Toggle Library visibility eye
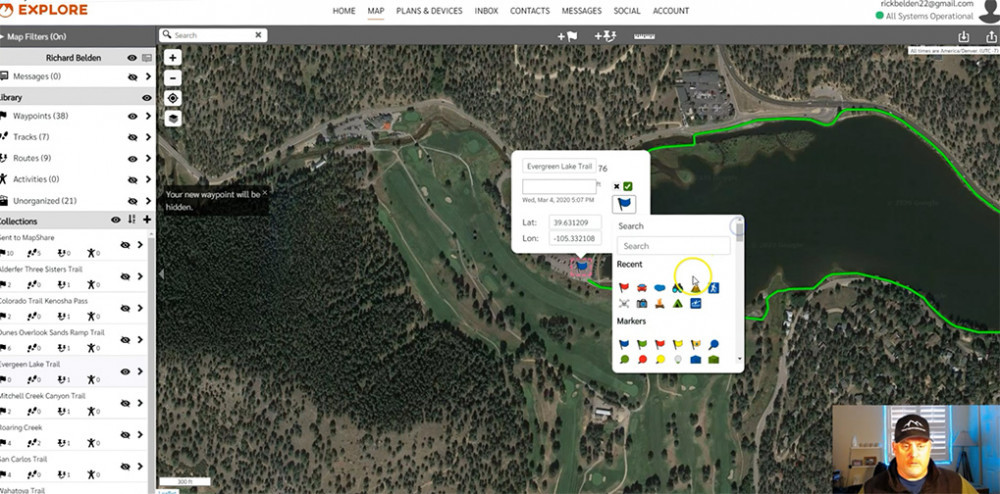Screen dimensions: 1000x494 coord(147,98)
